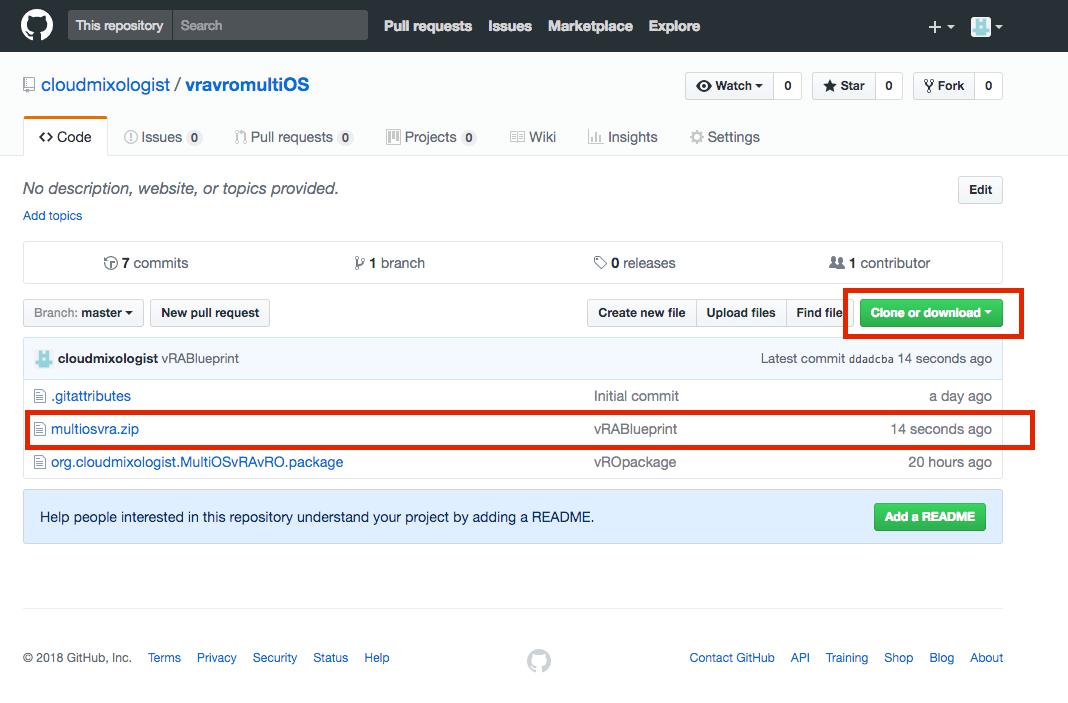Click Edit for the repository description
The image size is (1068, 703).
coord(980,190)
